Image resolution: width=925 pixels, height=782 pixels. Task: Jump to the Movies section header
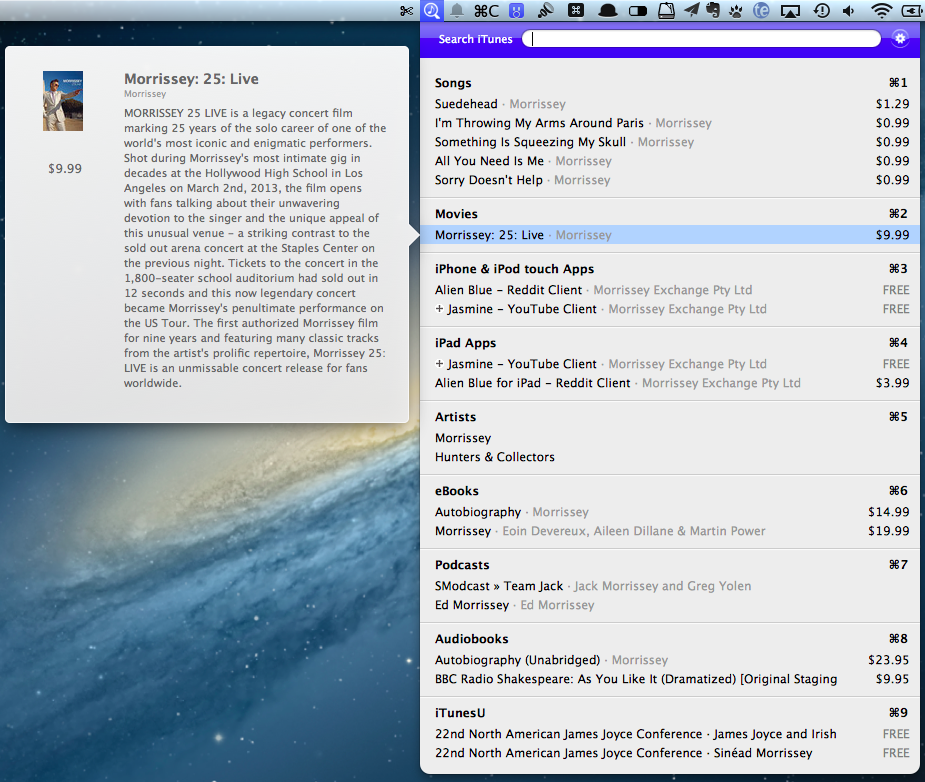(456, 214)
